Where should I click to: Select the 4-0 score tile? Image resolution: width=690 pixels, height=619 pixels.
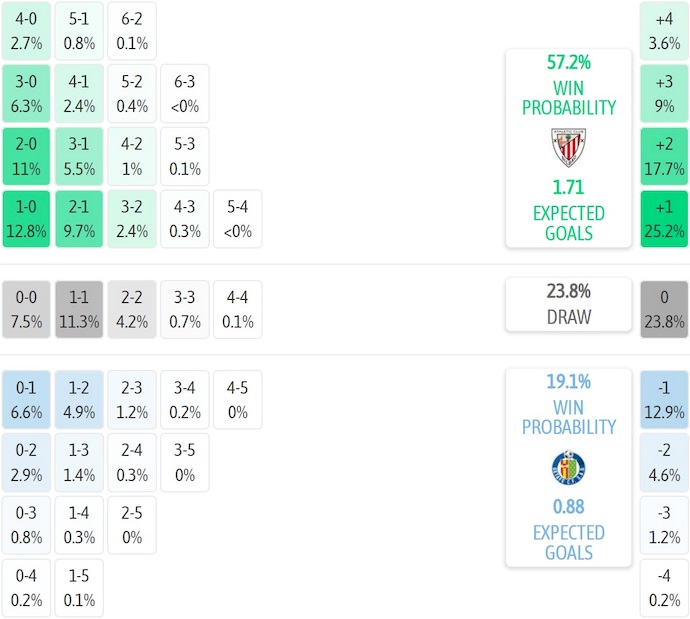27,31
